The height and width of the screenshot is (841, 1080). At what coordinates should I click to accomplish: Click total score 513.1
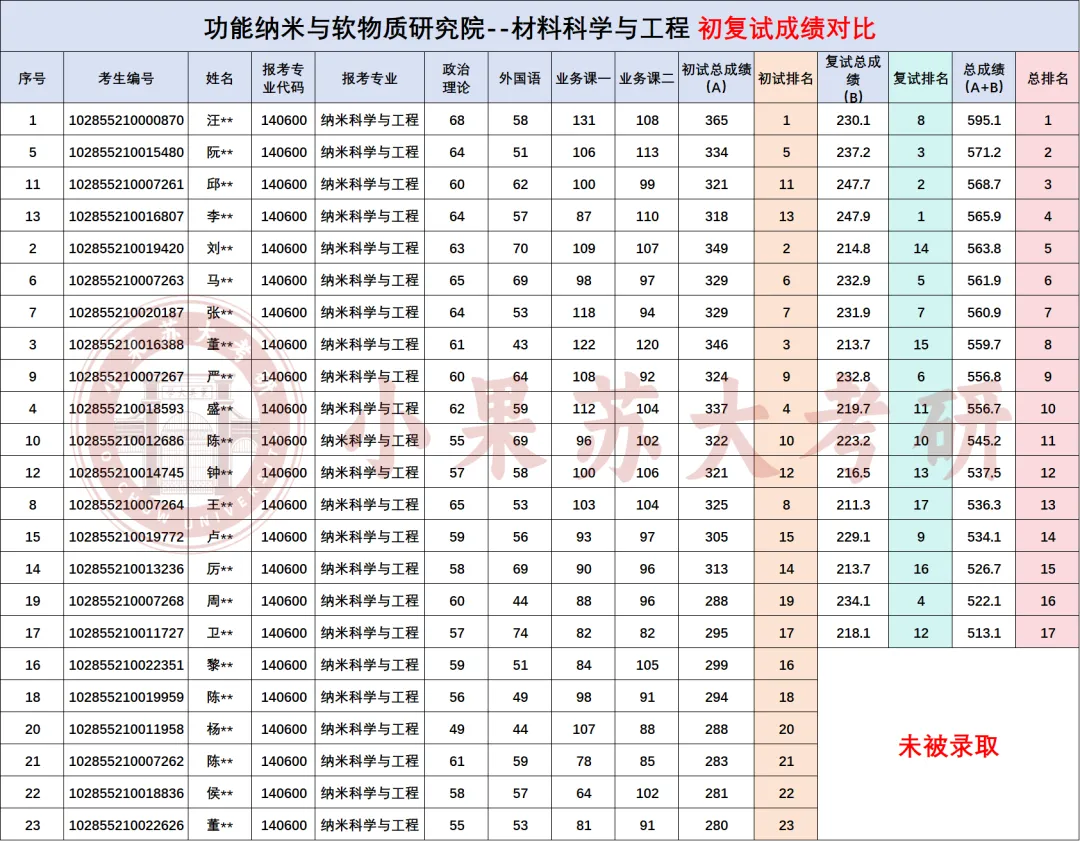pos(984,633)
